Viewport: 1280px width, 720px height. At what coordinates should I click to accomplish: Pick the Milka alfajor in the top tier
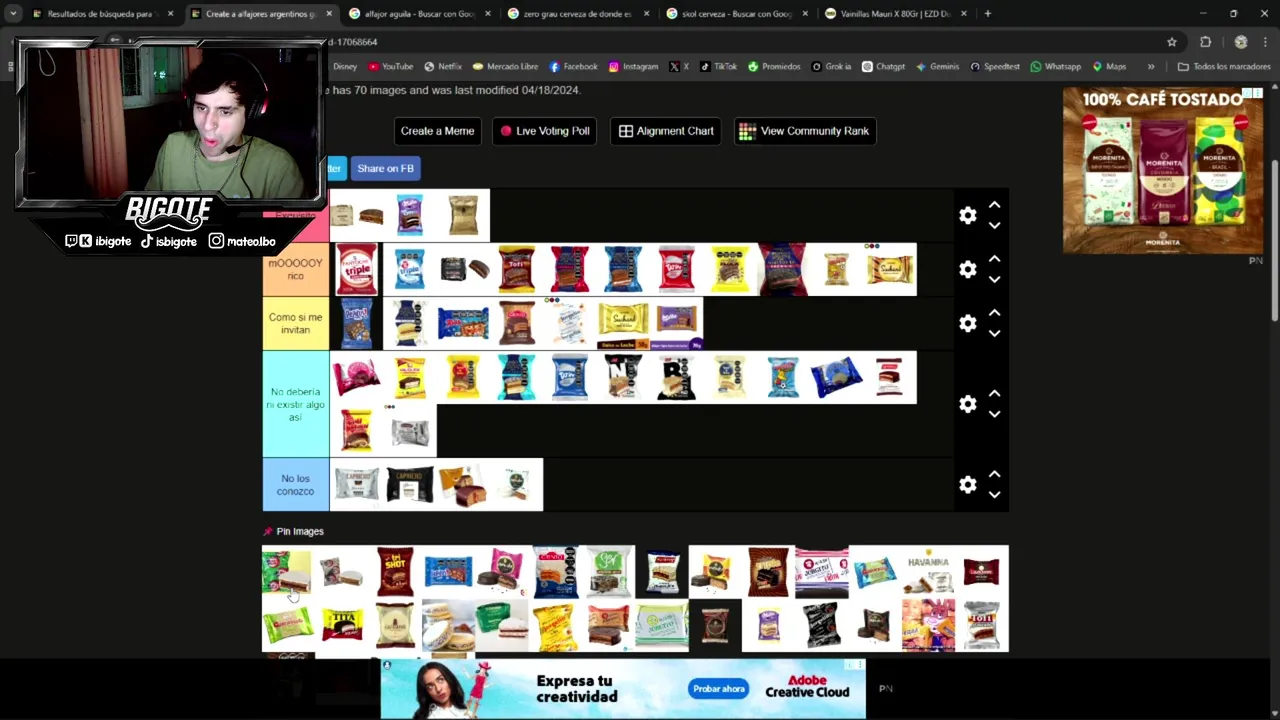coord(410,215)
